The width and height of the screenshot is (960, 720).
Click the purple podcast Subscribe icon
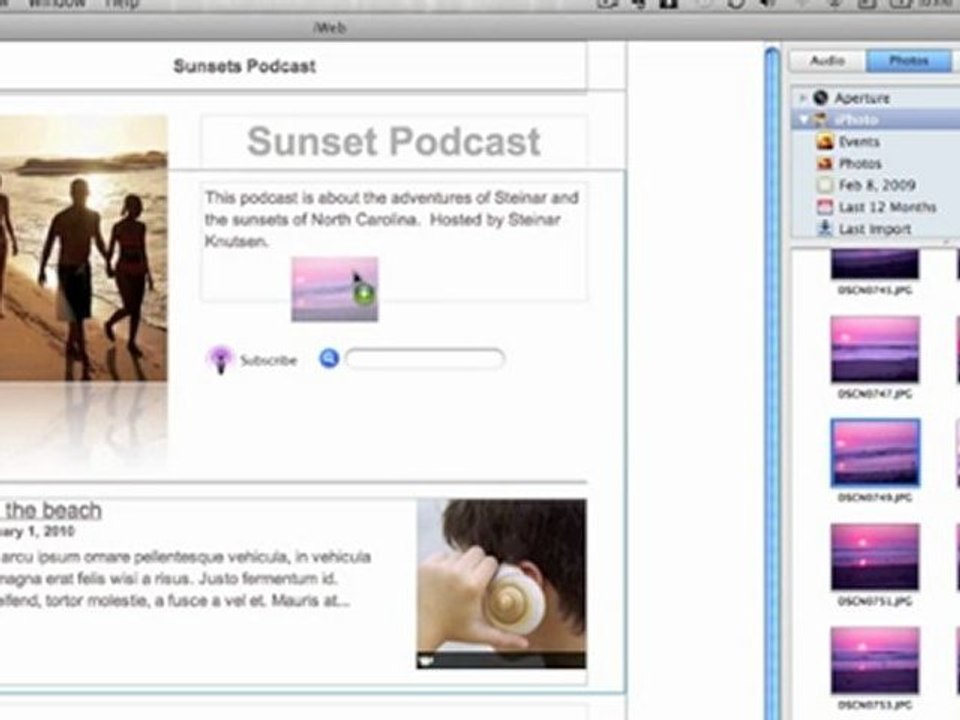(220, 359)
